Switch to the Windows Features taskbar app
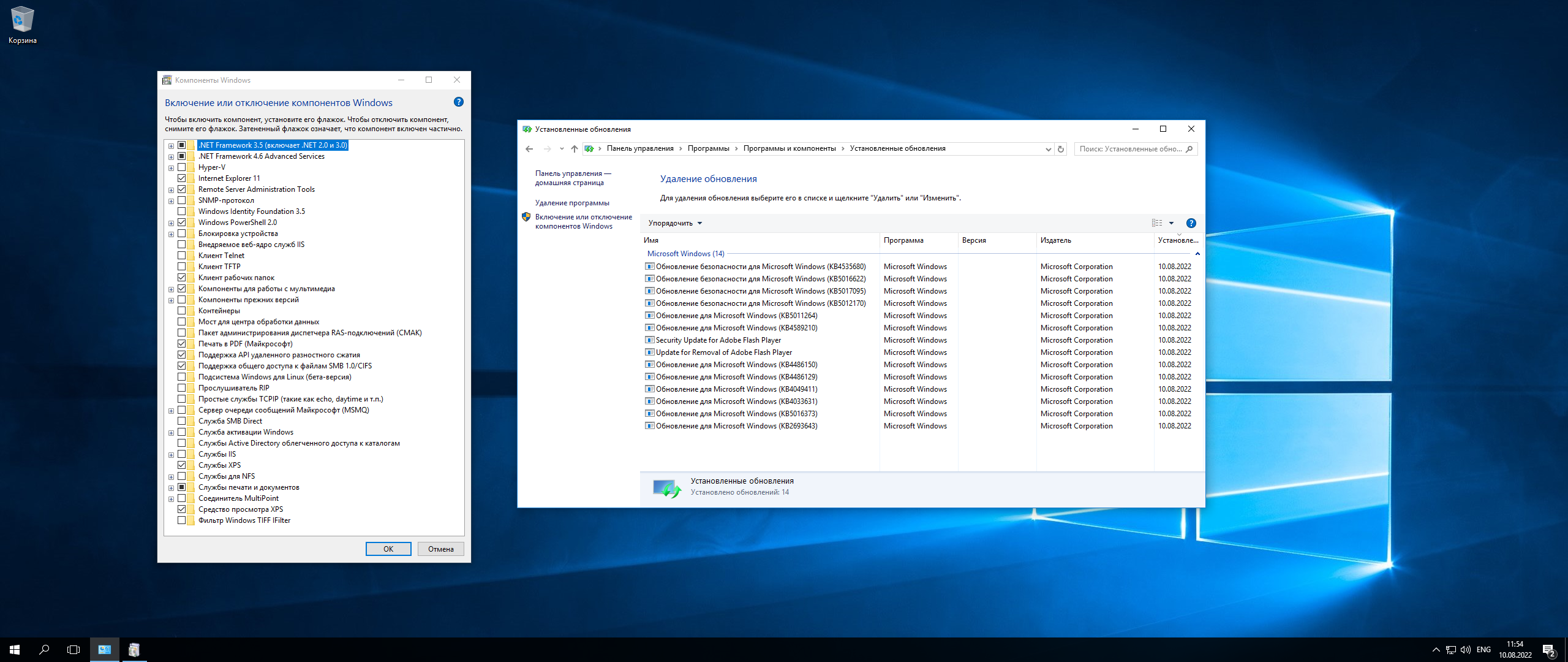 click(x=134, y=650)
